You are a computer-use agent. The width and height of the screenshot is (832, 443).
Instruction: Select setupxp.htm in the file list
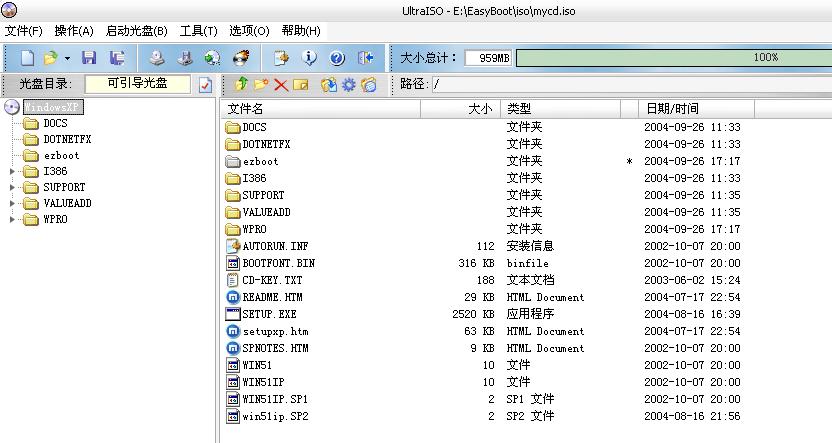click(x=267, y=331)
